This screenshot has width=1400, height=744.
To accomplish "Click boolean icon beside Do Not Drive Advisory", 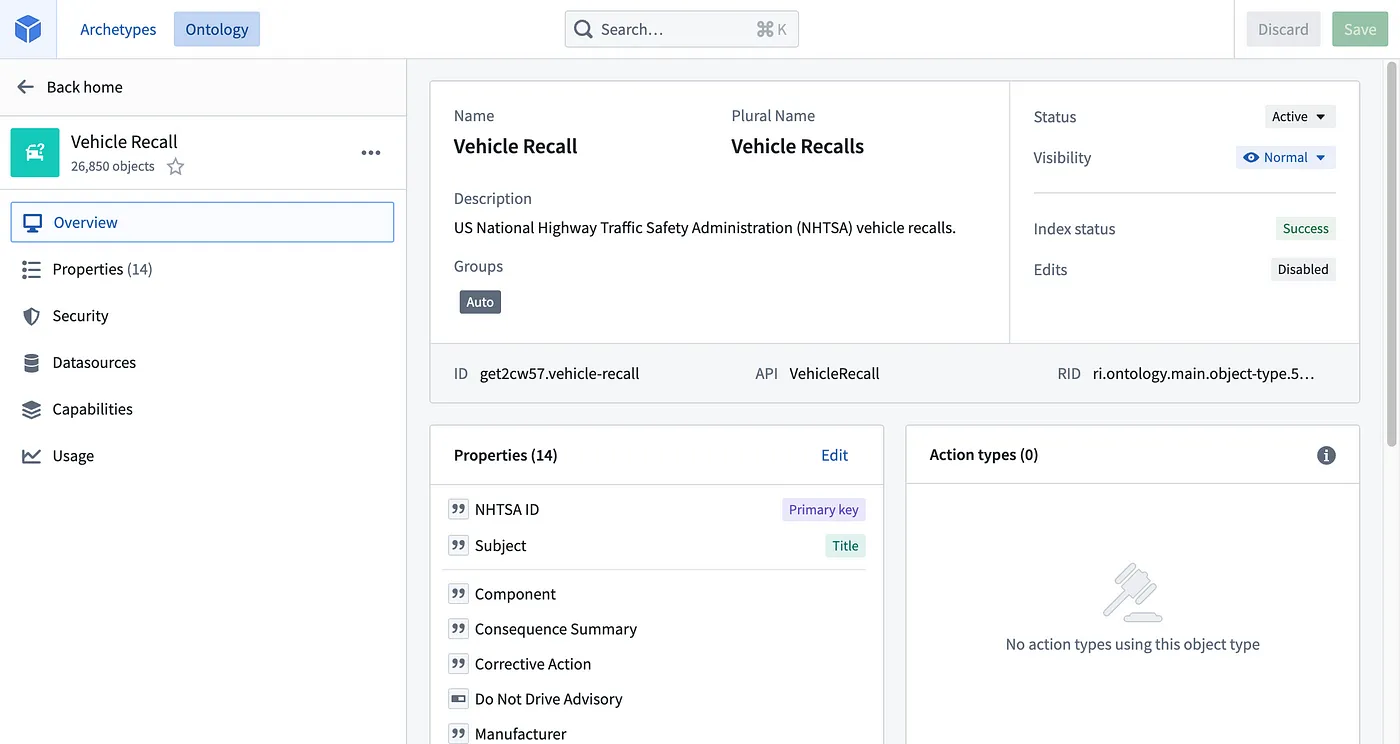I will tap(458, 699).
